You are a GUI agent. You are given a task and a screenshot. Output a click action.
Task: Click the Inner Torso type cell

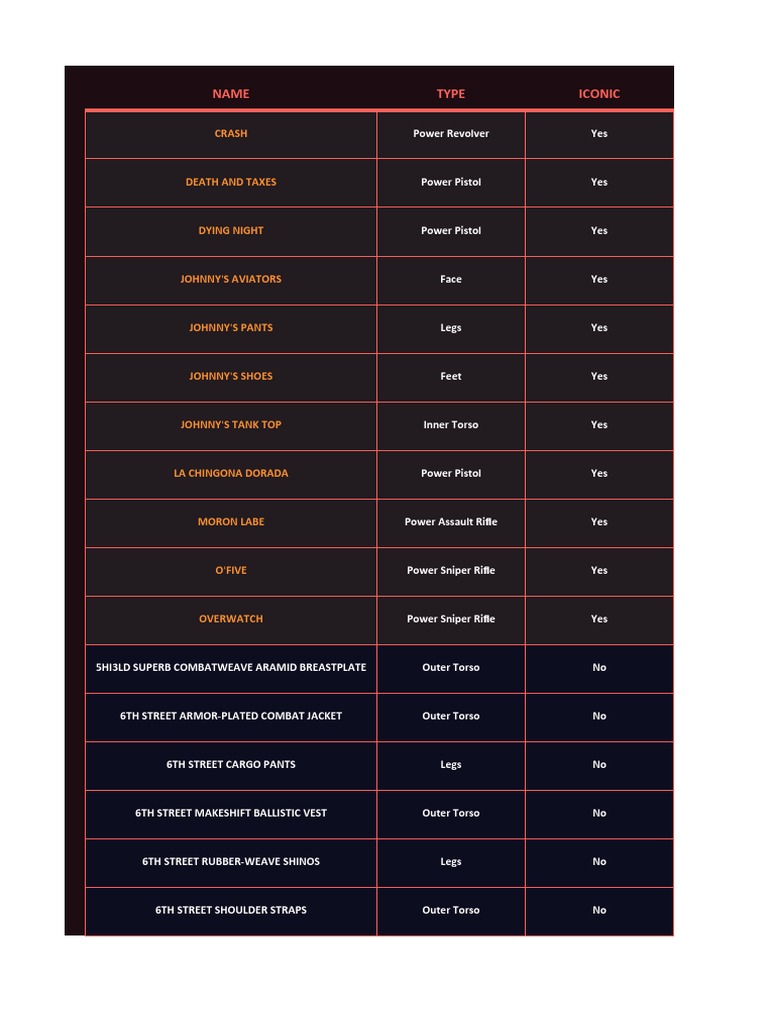pos(451,424)
